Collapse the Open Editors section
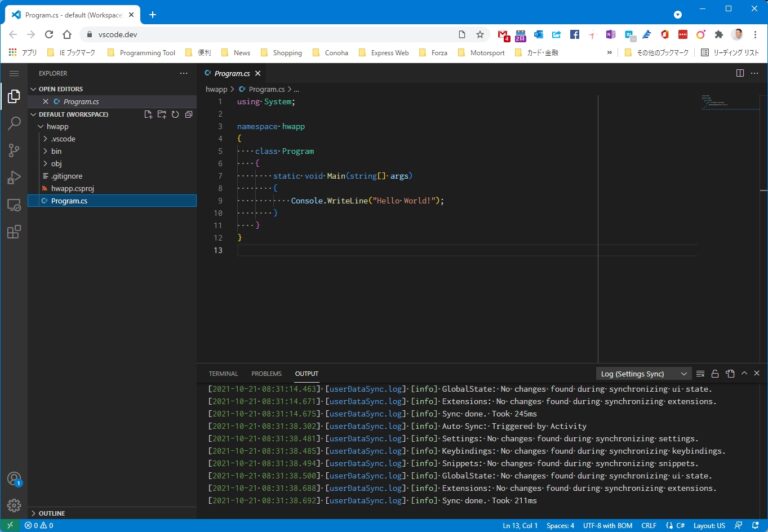The width and height of the screenshot is (768, 532). pyautogui.click(x=113, y=89)
